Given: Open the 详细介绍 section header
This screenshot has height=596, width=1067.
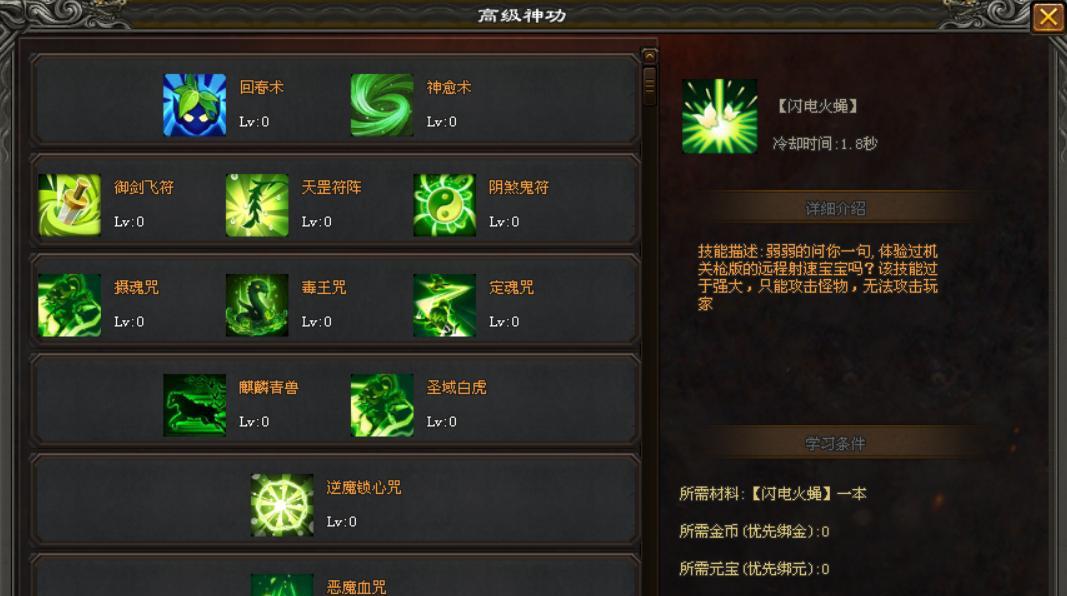Looking at the screenshot, I should pos(836,208).
